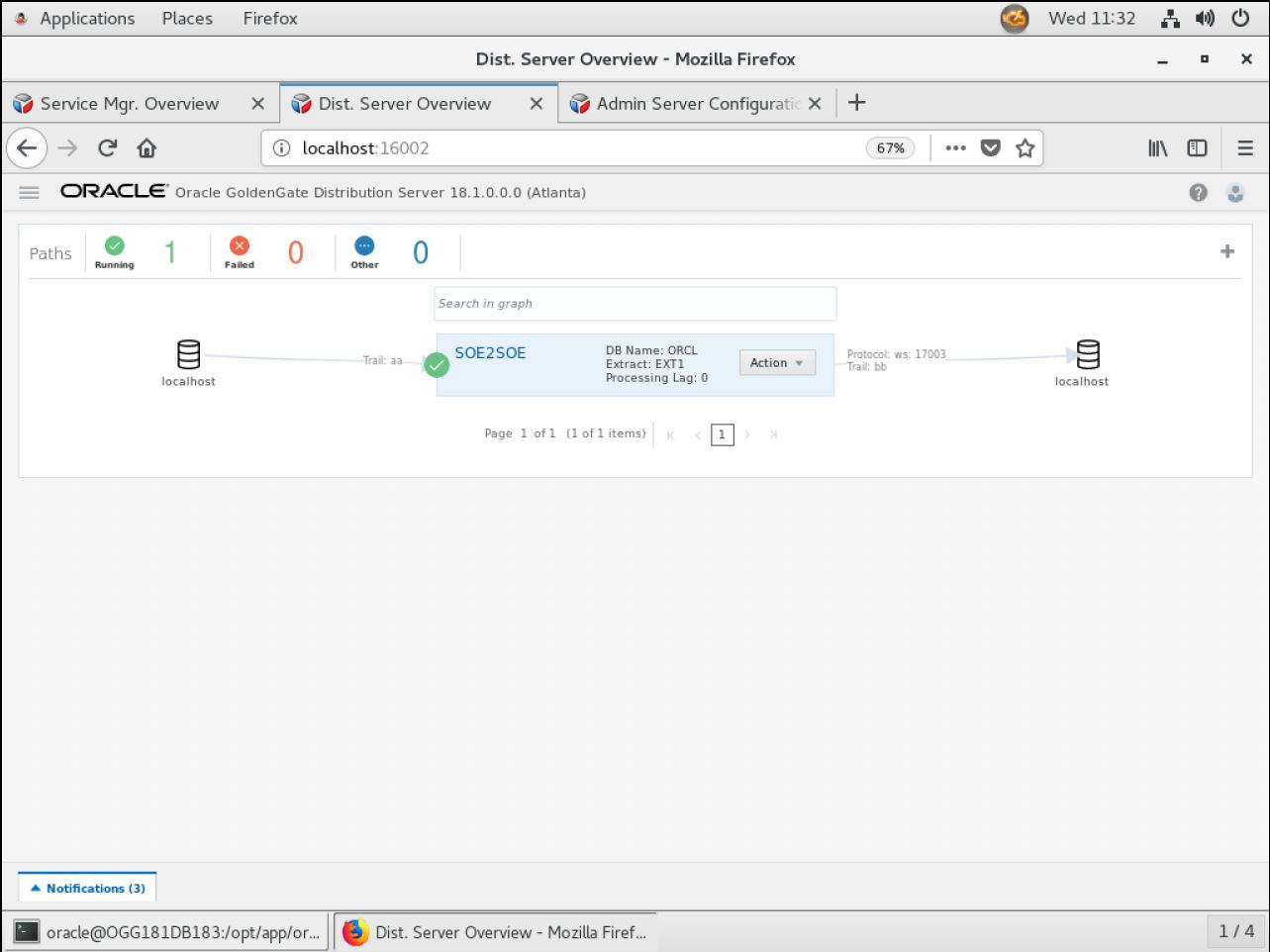Click the 'Processing Lag: 0' text

[656, 378]
